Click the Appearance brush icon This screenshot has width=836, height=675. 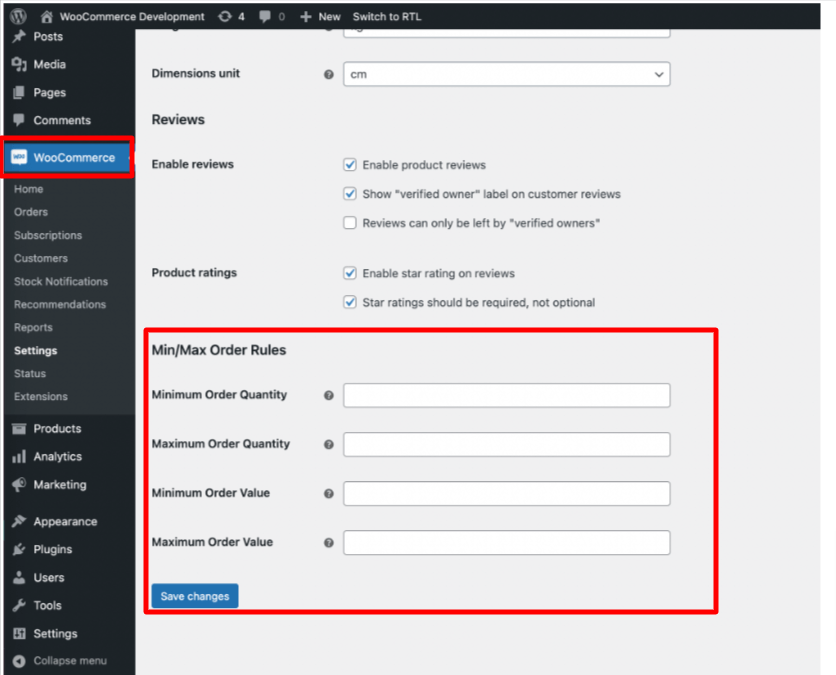click(19, 521)
